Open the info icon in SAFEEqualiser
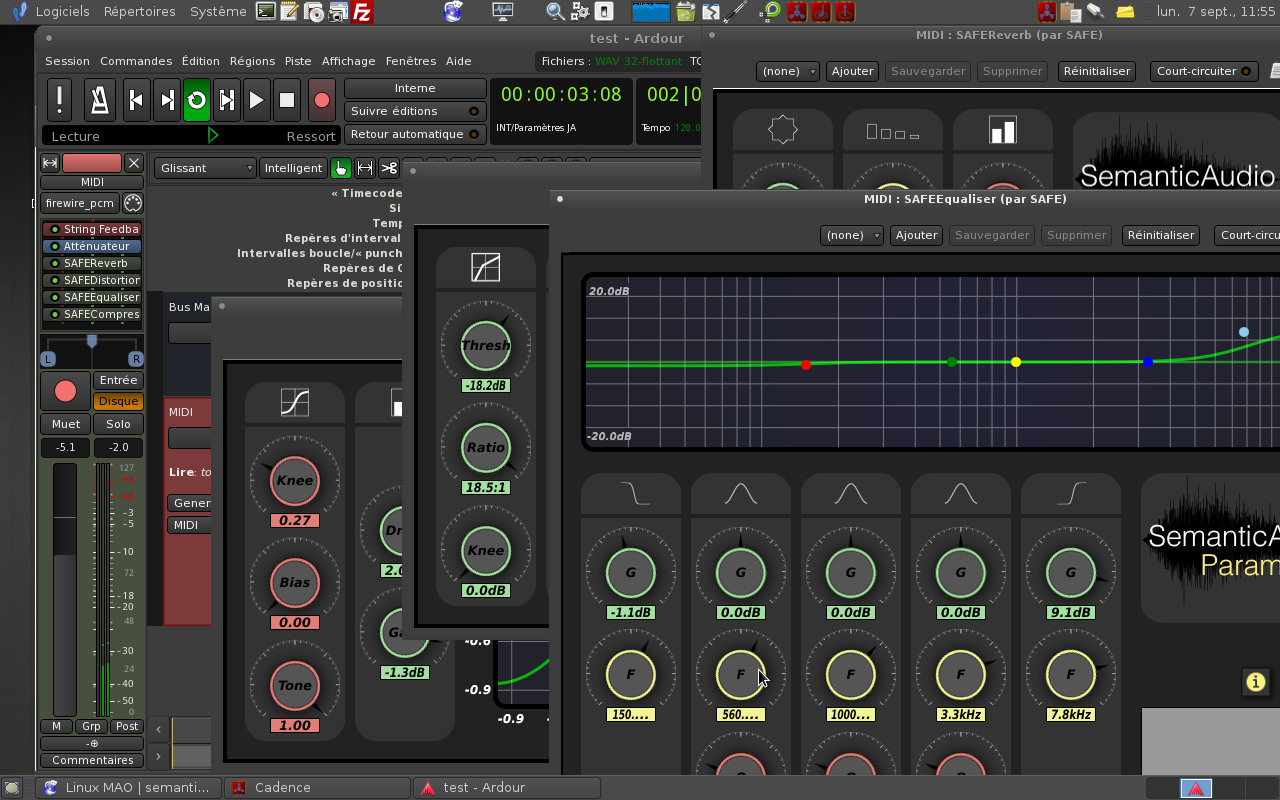Viewport: 1280px width, 800px height. click(1255, 682)
